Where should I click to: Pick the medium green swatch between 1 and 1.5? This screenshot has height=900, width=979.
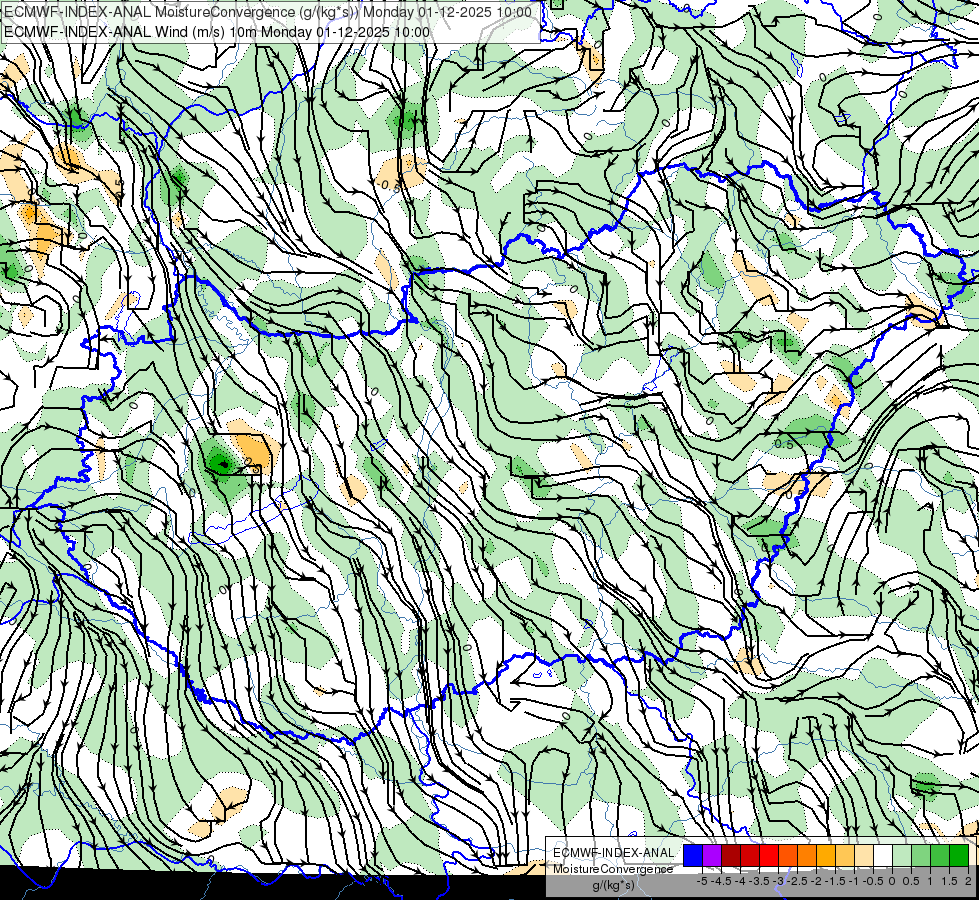940,855
